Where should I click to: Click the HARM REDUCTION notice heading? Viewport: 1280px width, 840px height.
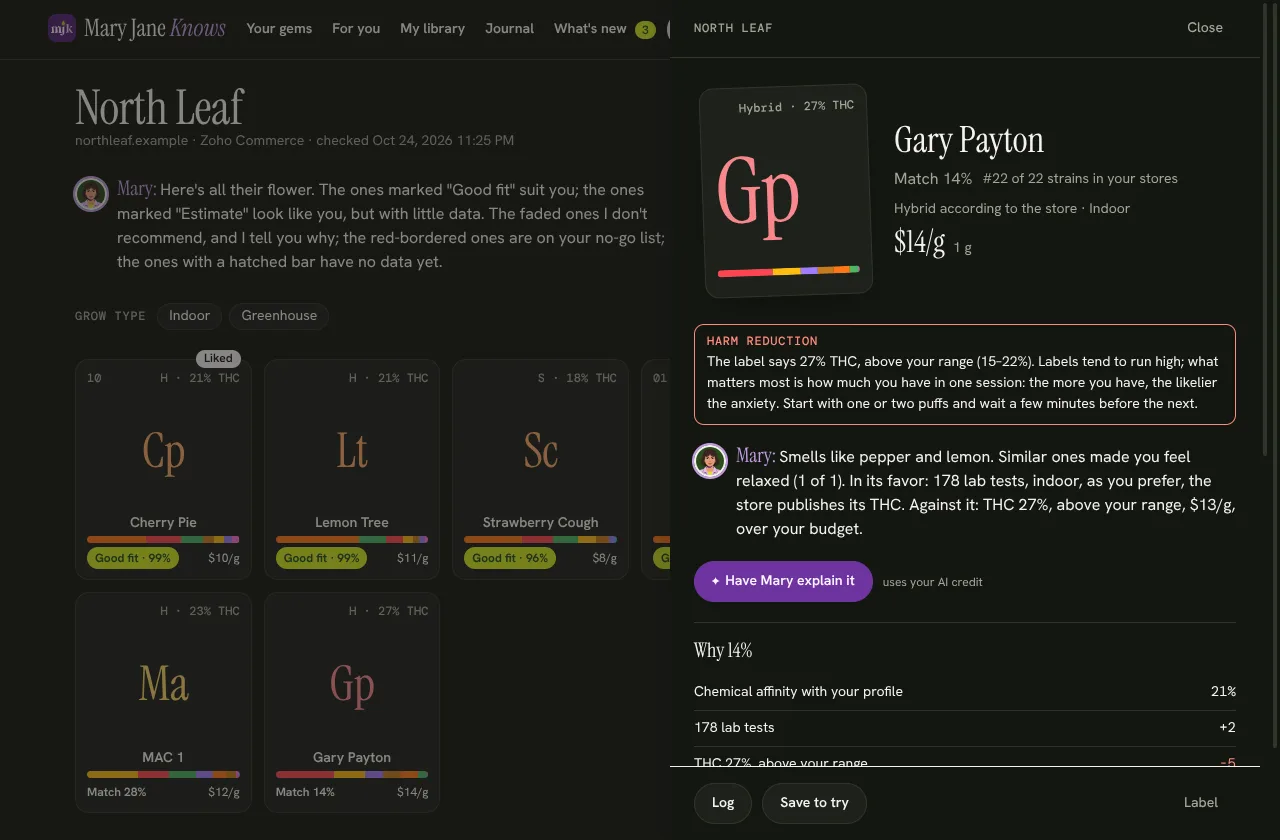point(762,341)
